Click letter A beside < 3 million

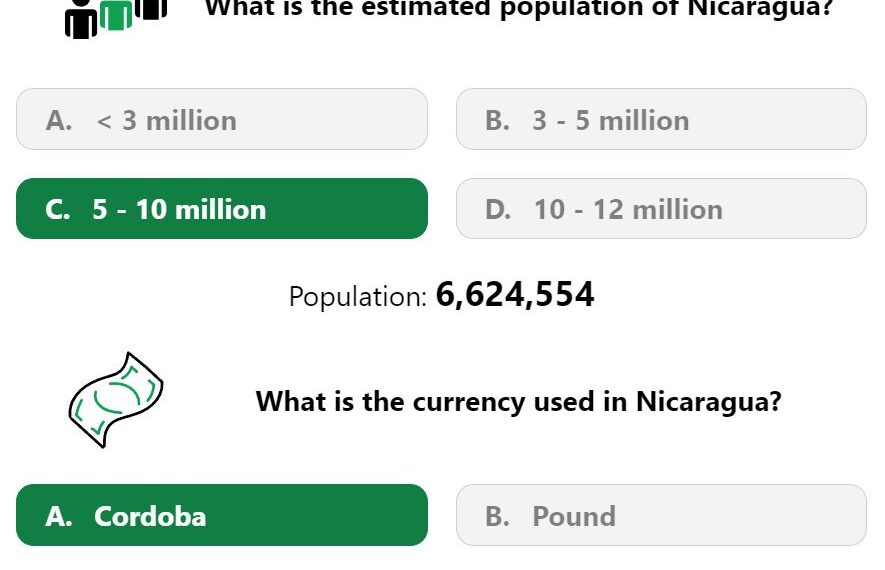click(x=59, y=120)
